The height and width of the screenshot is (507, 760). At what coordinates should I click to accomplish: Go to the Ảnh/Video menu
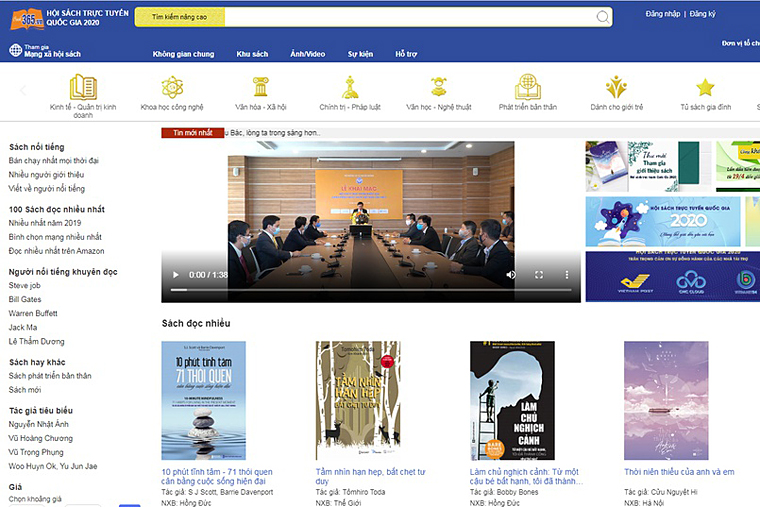click(307, 54)
